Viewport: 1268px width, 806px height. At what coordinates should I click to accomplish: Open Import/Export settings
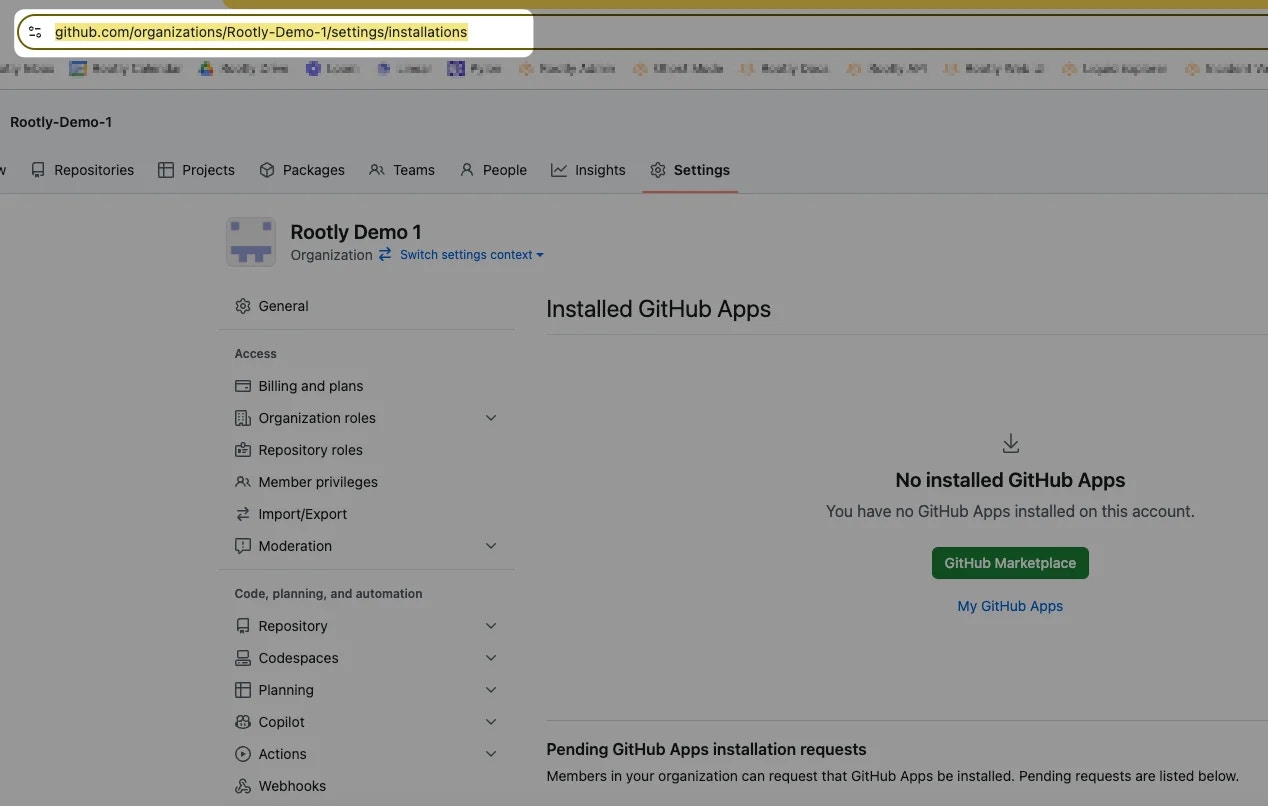point(366,514)
